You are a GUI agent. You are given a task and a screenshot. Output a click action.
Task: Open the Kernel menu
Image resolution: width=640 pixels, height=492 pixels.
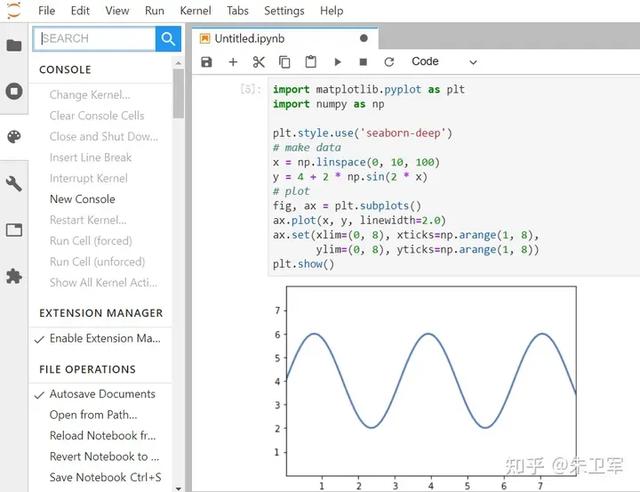(196, 11)
